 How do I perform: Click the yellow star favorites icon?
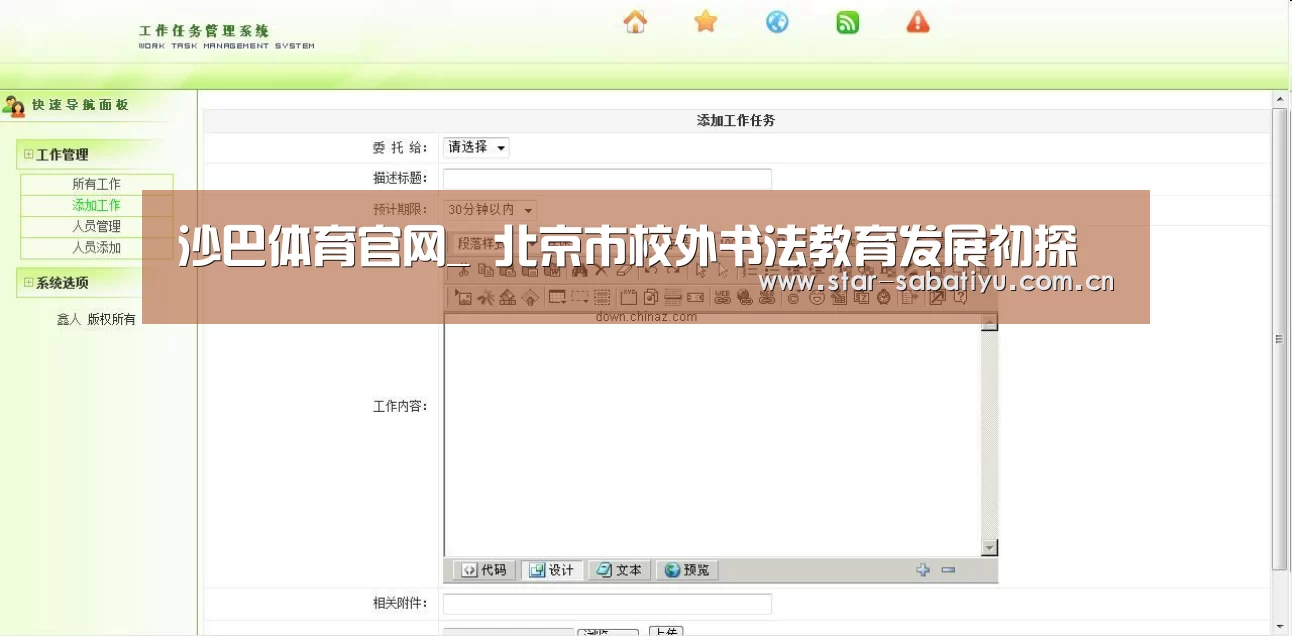click(706, 21)
